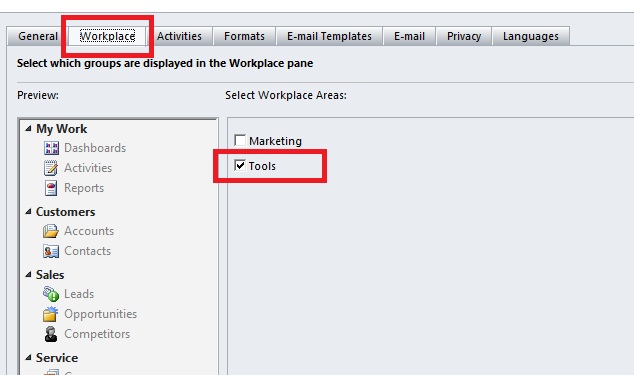Select Reports text in preview tree
This screenshot has width=634, height=375.
point(84,188)
